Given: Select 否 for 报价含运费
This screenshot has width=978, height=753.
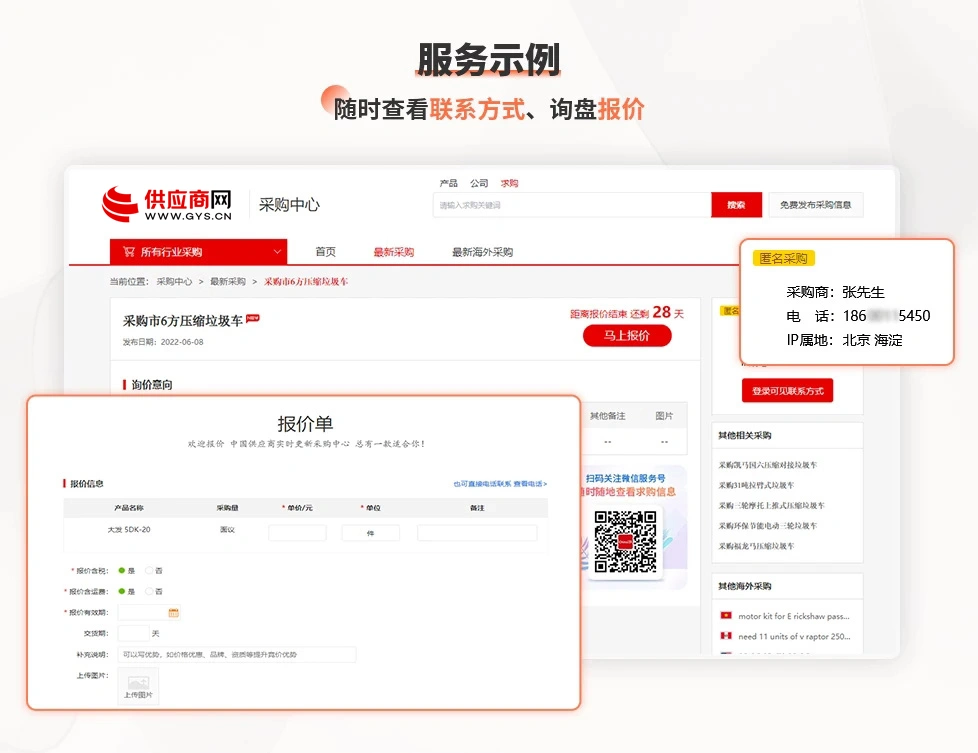Looking at the screenshot, I should (x=149, y=591).
